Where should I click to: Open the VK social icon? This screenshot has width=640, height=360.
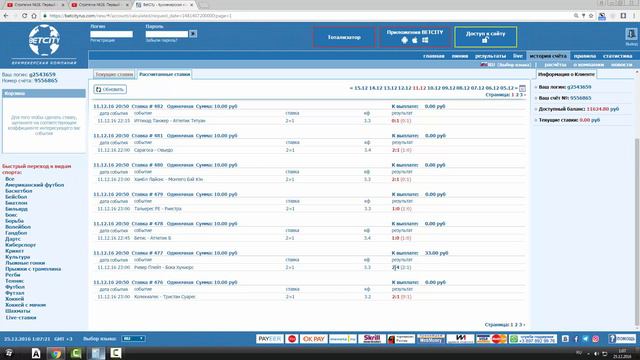pyautogui.click(x=565, y=339)
